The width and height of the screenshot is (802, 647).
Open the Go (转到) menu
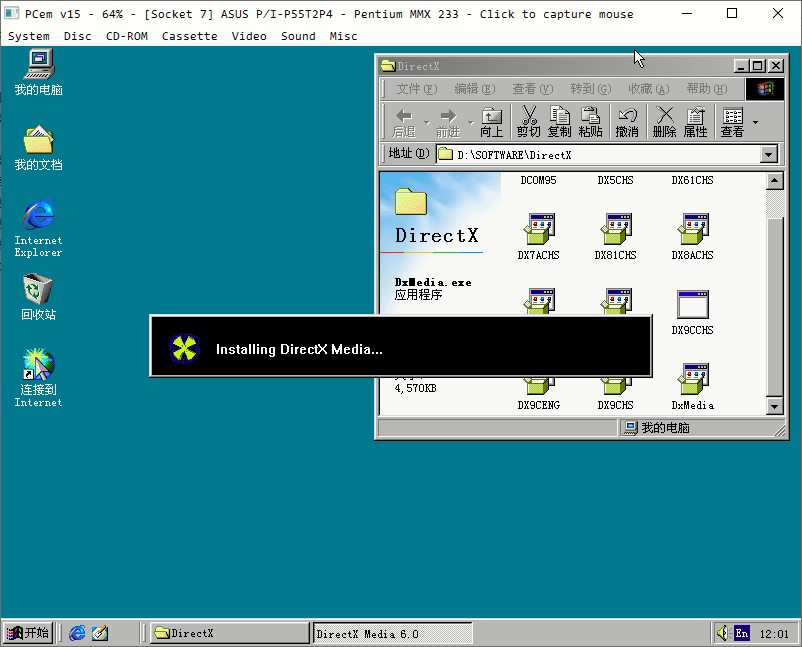pos(591,89)
